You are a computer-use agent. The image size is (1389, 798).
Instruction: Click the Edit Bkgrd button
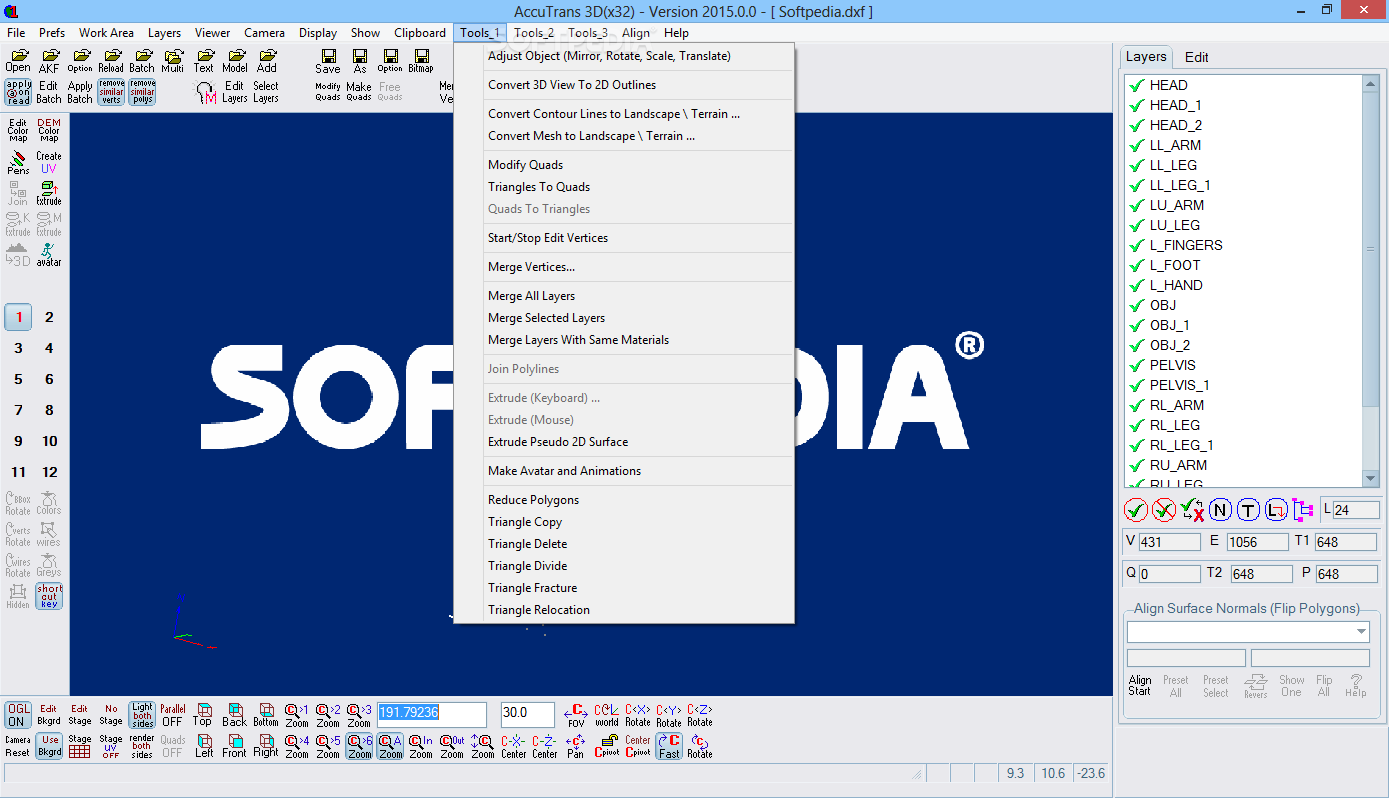tap(49, 714)
